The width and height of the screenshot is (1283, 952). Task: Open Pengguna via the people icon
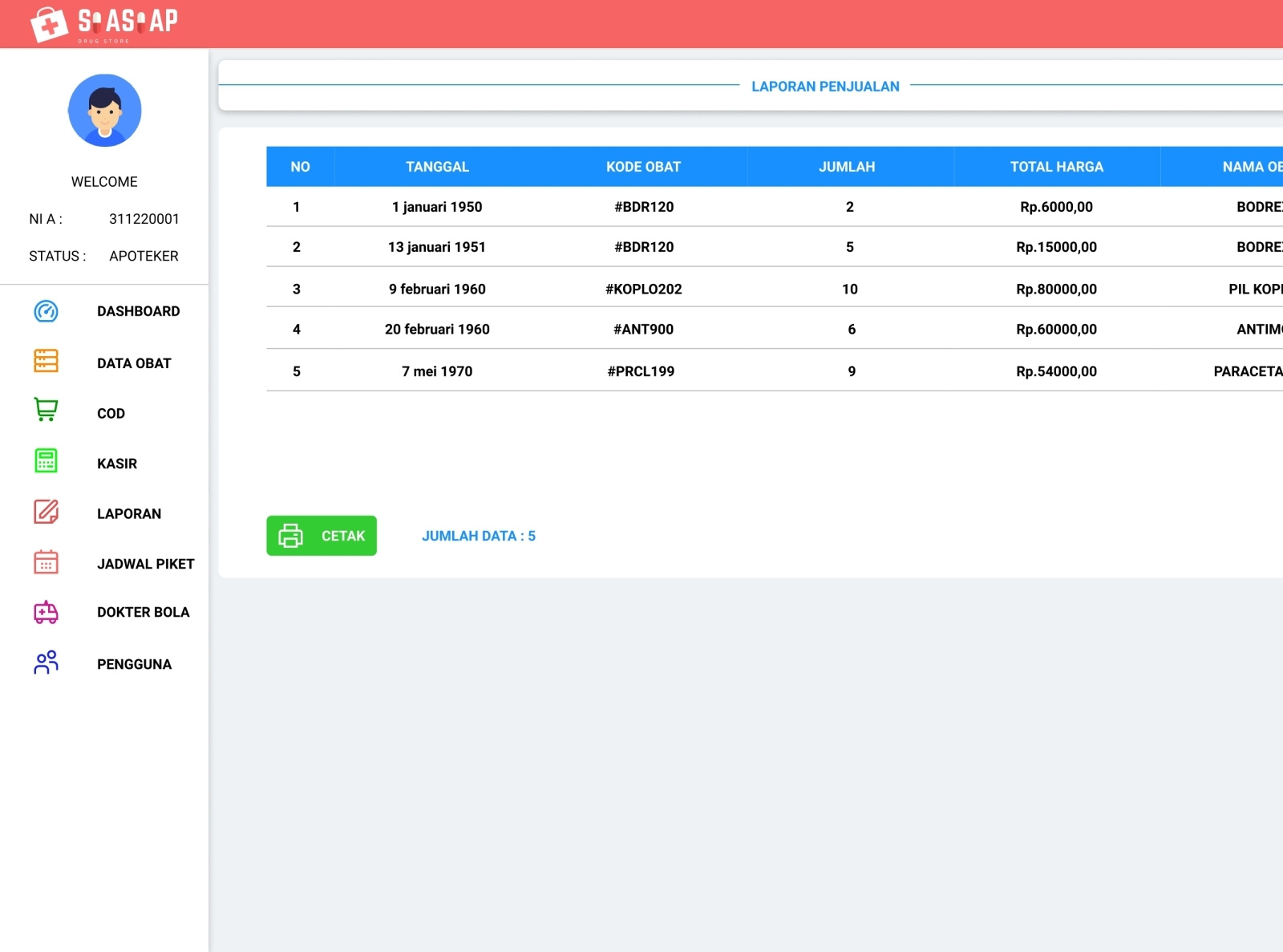coord(46,662)
